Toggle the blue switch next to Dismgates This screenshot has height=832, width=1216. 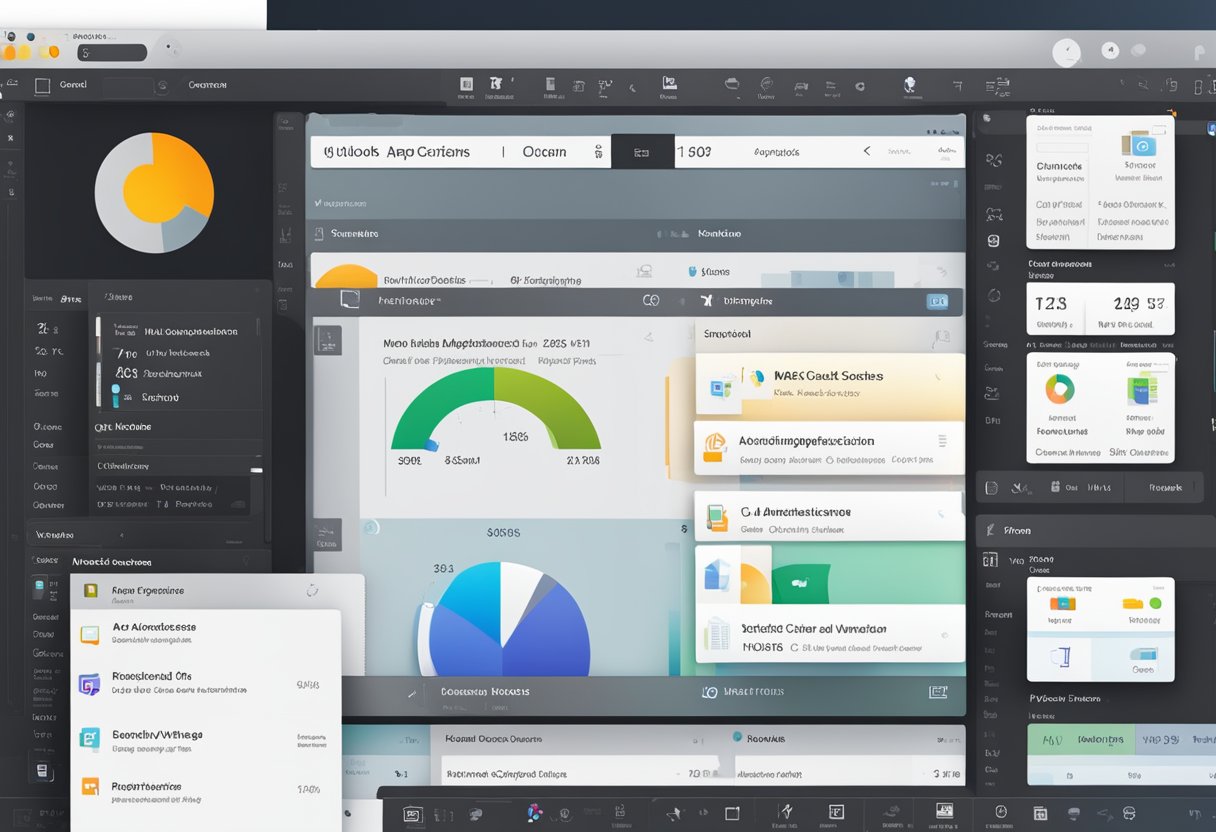(x=937, y=300)
